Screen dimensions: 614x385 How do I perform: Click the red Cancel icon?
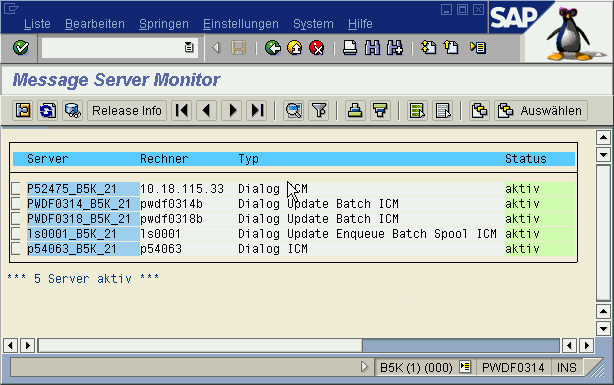317,48
